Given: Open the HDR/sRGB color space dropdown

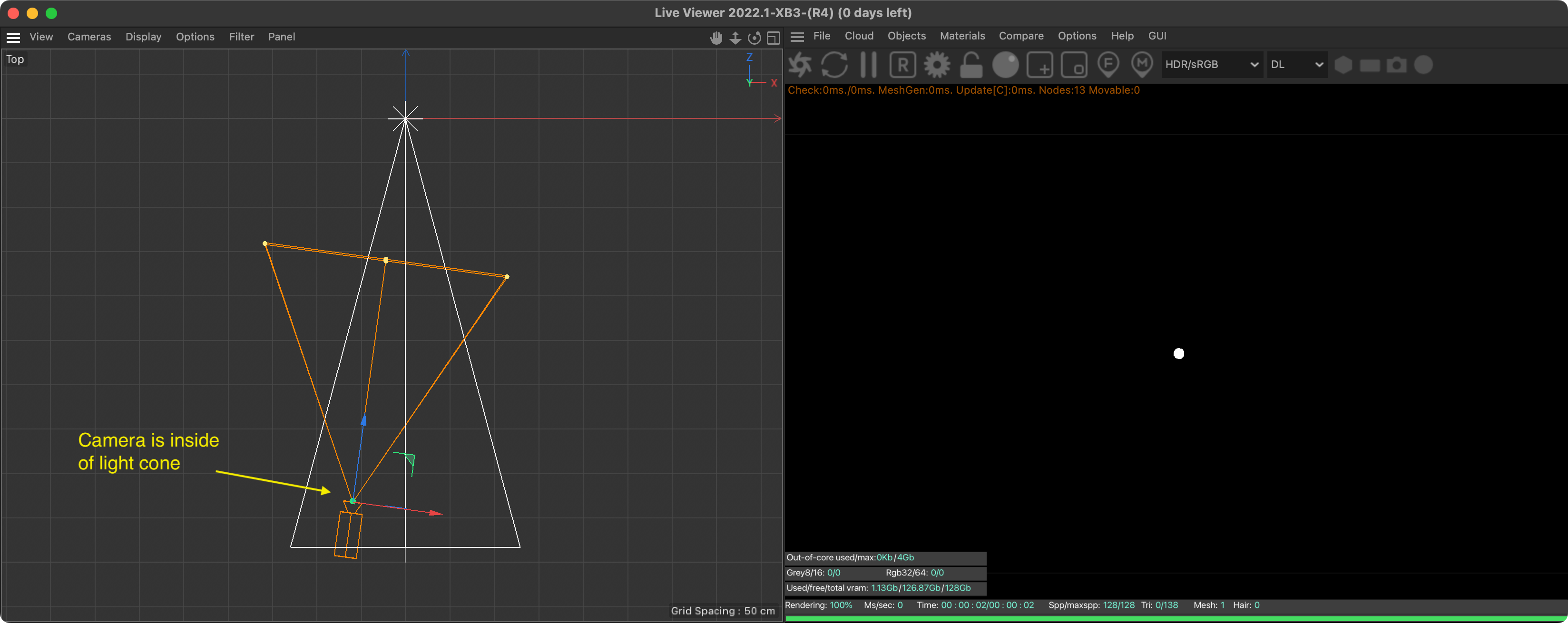Looking at the screenshot, I should [x=1211, y=65].
